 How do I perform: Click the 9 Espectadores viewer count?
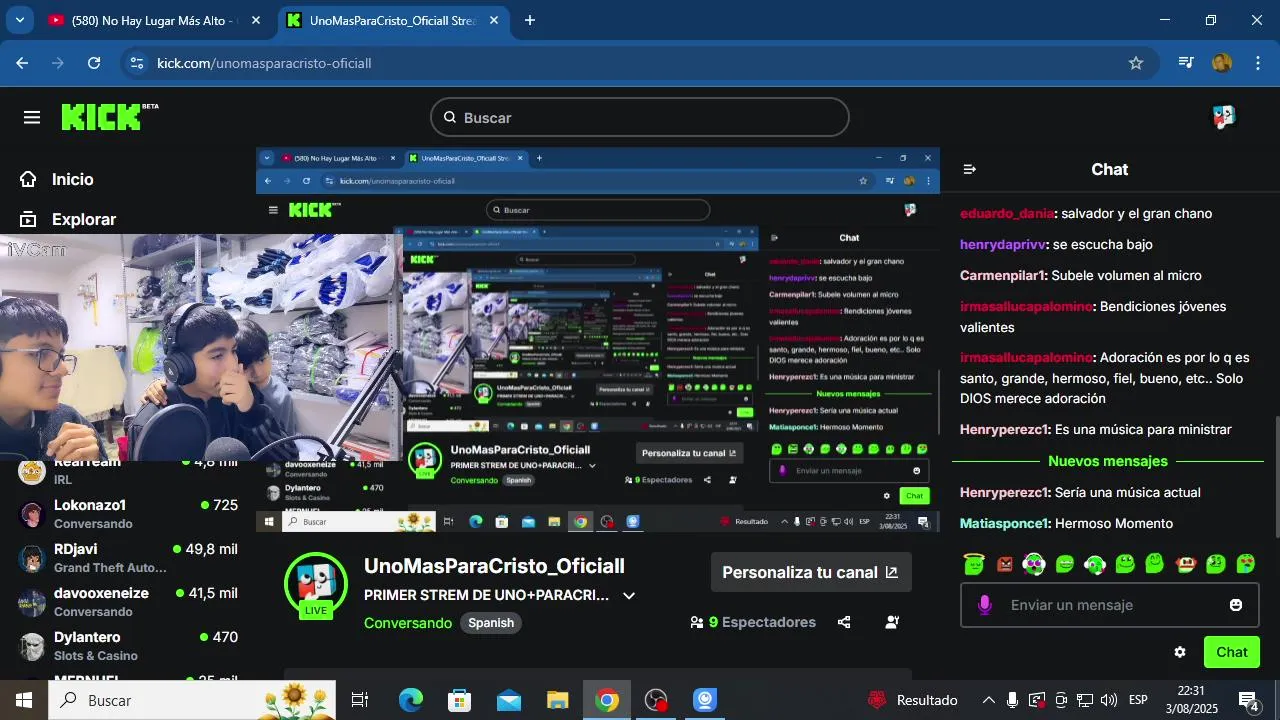click(753, 622)
